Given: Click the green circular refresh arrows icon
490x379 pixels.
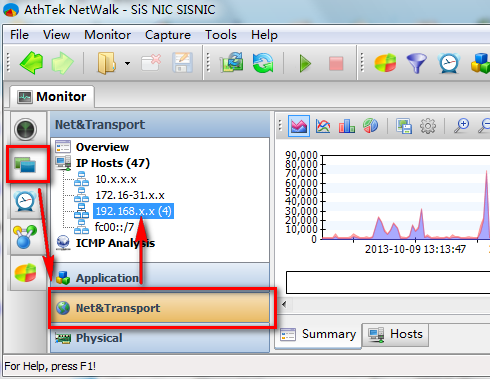Looking at the screenshot, I should tap(263, 63).
